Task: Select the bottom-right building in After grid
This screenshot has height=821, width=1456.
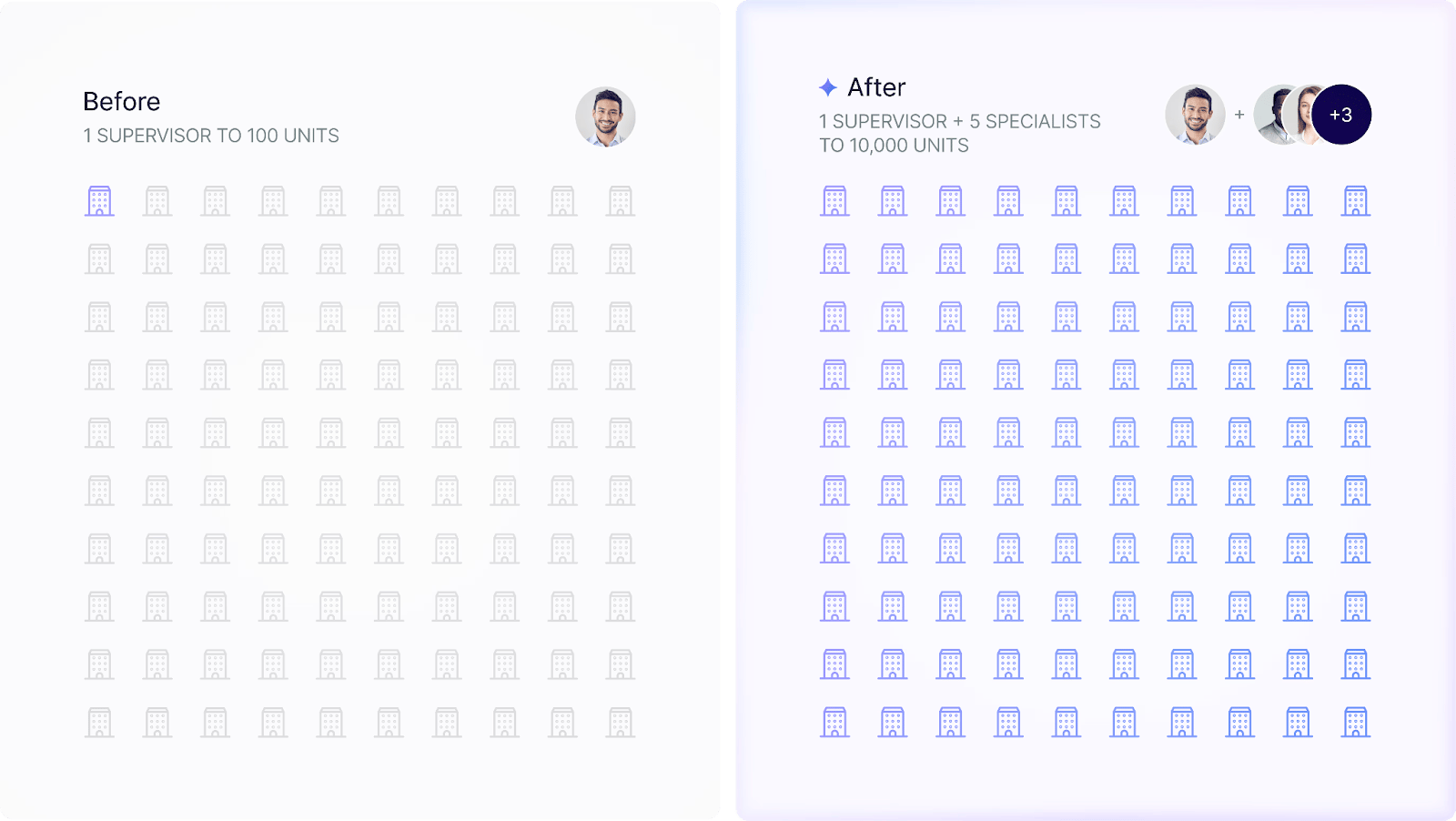Action: click(x=1356, y=723)
